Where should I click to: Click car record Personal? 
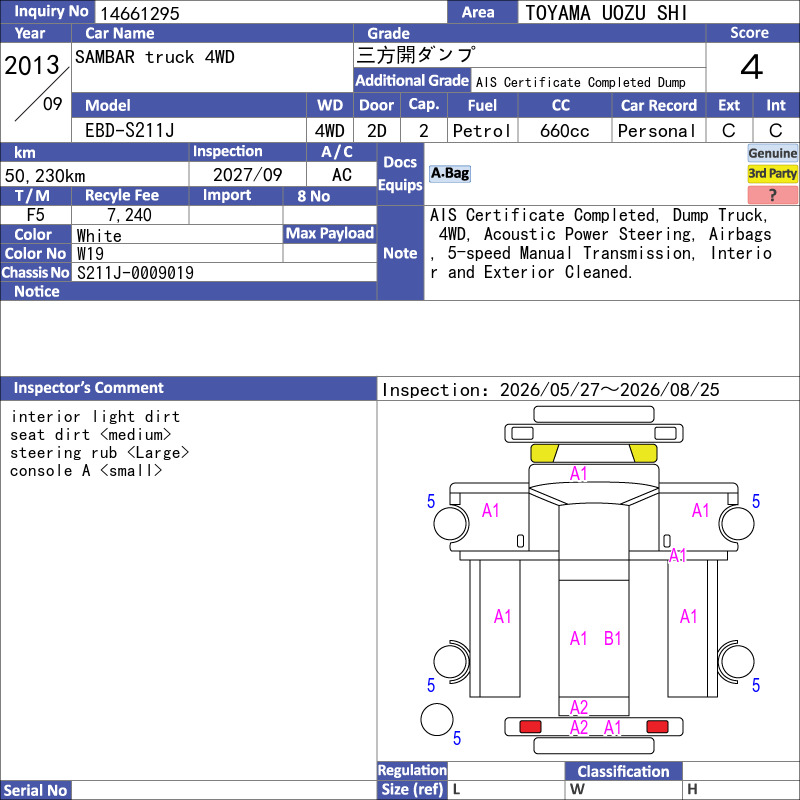[x=657, y=131]
